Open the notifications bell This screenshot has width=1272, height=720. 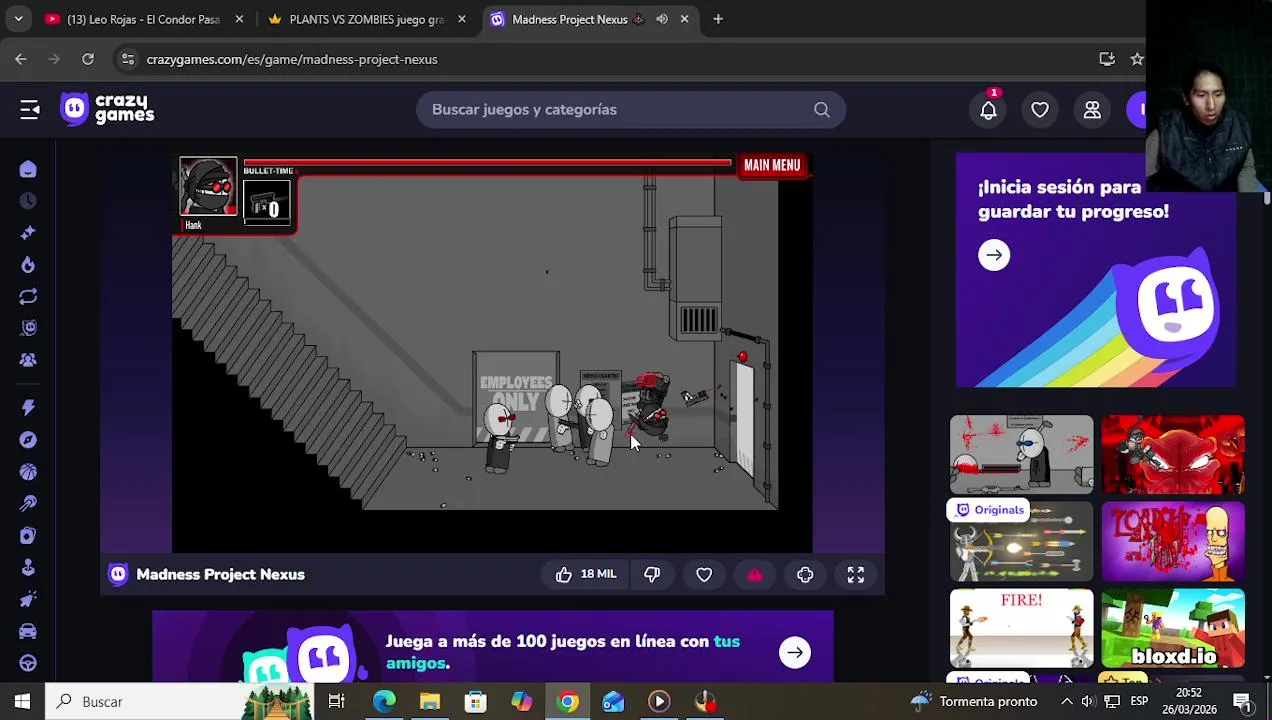(x=988, y=110)
